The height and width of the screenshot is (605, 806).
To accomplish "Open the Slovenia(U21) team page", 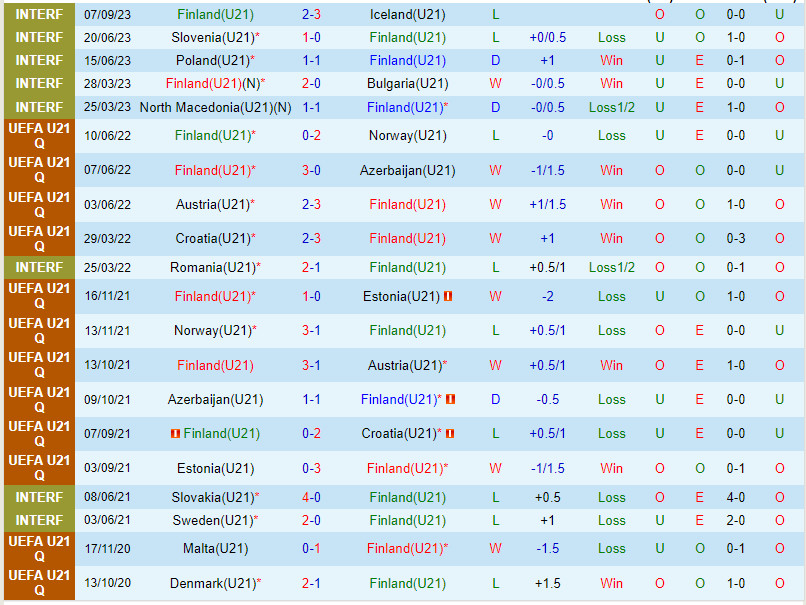I will 211,37.
